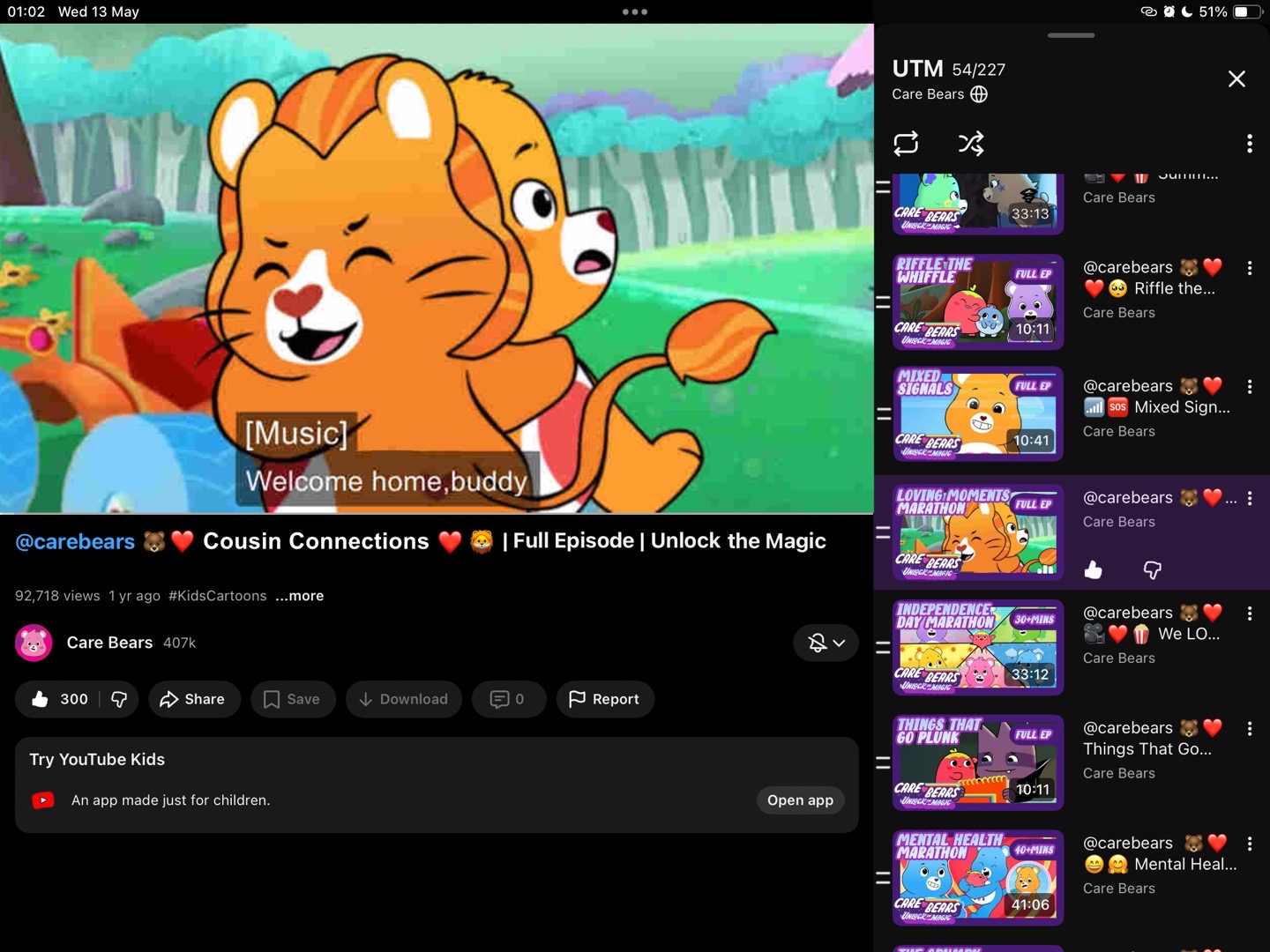Expand video description with ...more
Image resolution: width=1270 pixels, height=952 pixels.
pos(299,596)
